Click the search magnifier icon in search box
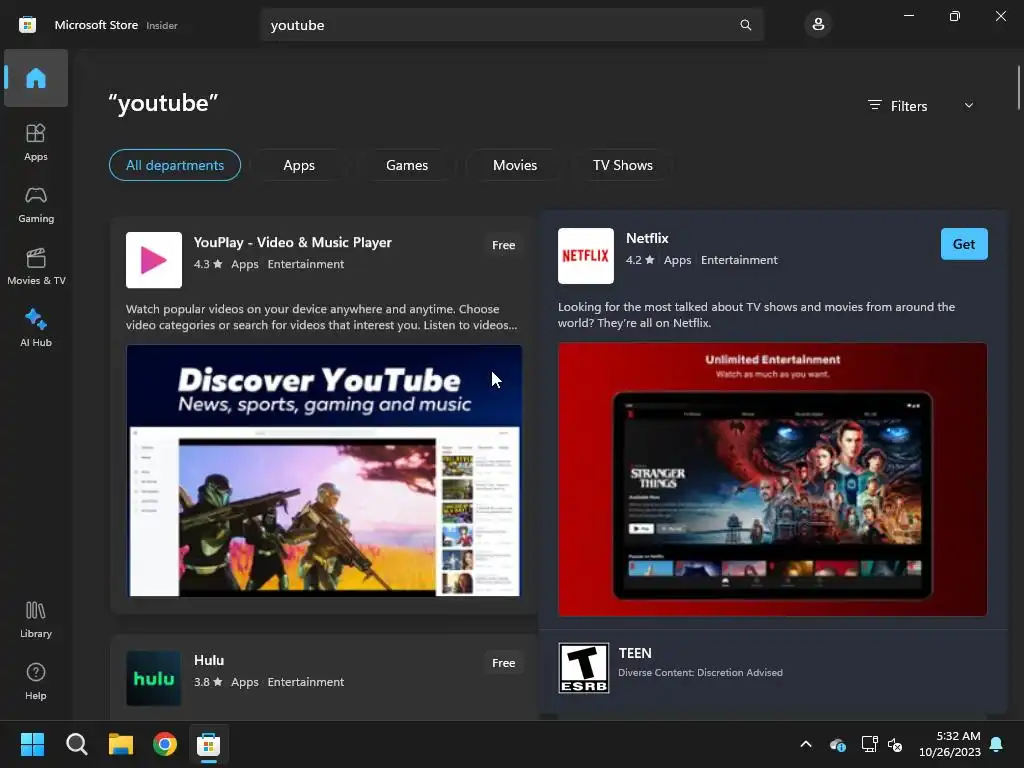Image resolution: width=1024 pixels, height=768 pixels. pos(745,25)
